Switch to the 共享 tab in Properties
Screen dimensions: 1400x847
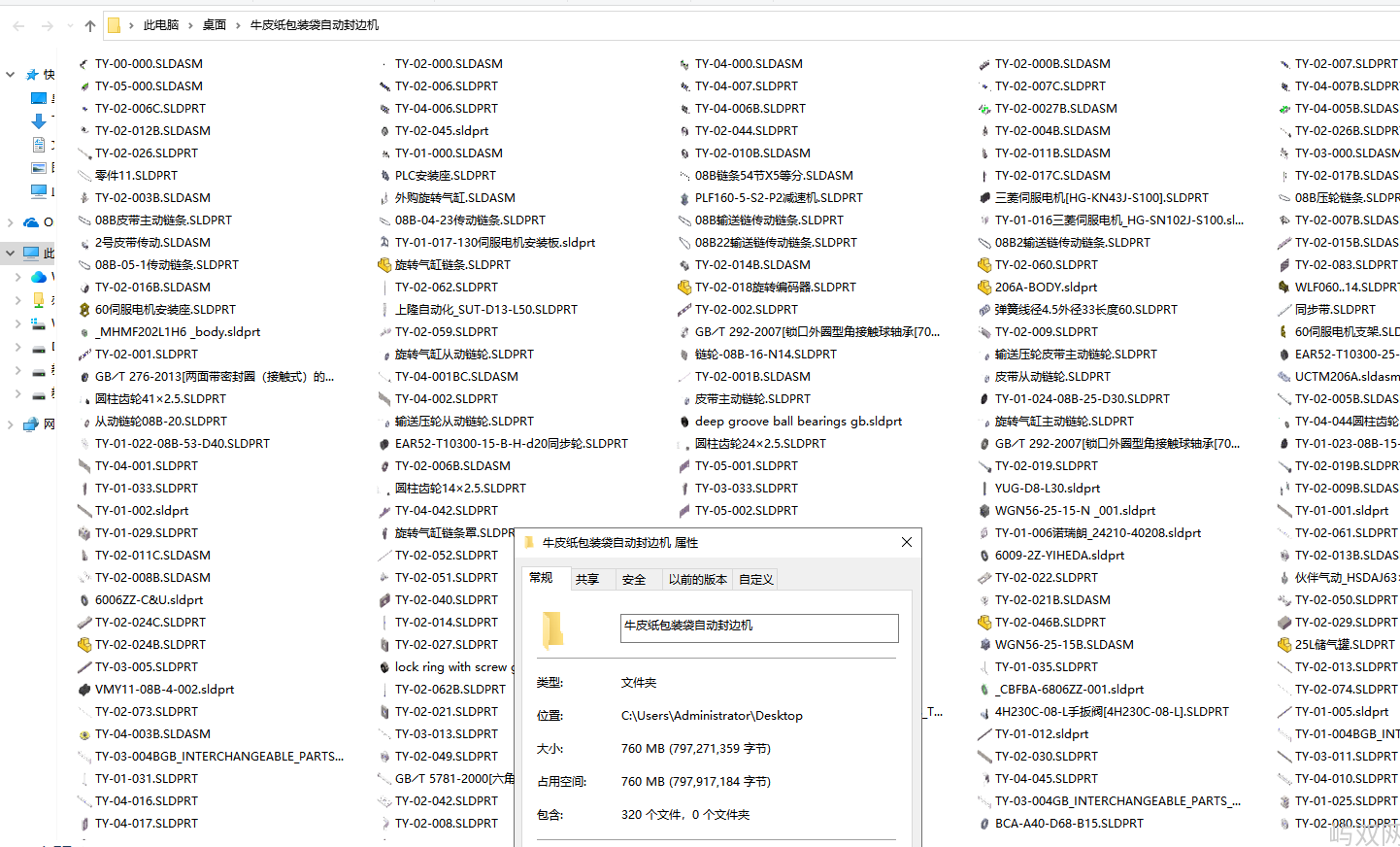click(x=587, y=580)
